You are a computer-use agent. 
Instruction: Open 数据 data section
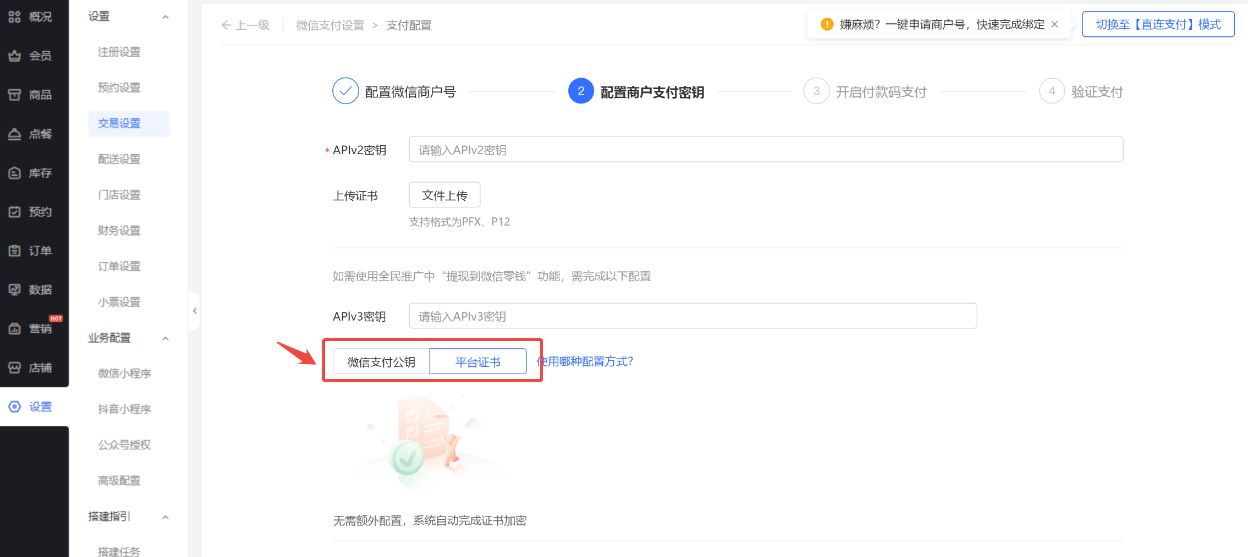click(30, 290)
